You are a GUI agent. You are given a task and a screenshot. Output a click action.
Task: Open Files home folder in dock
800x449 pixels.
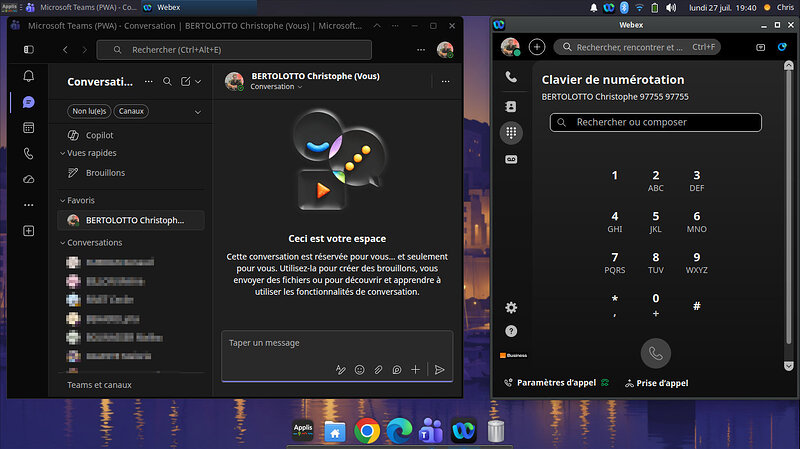[335, 432]
